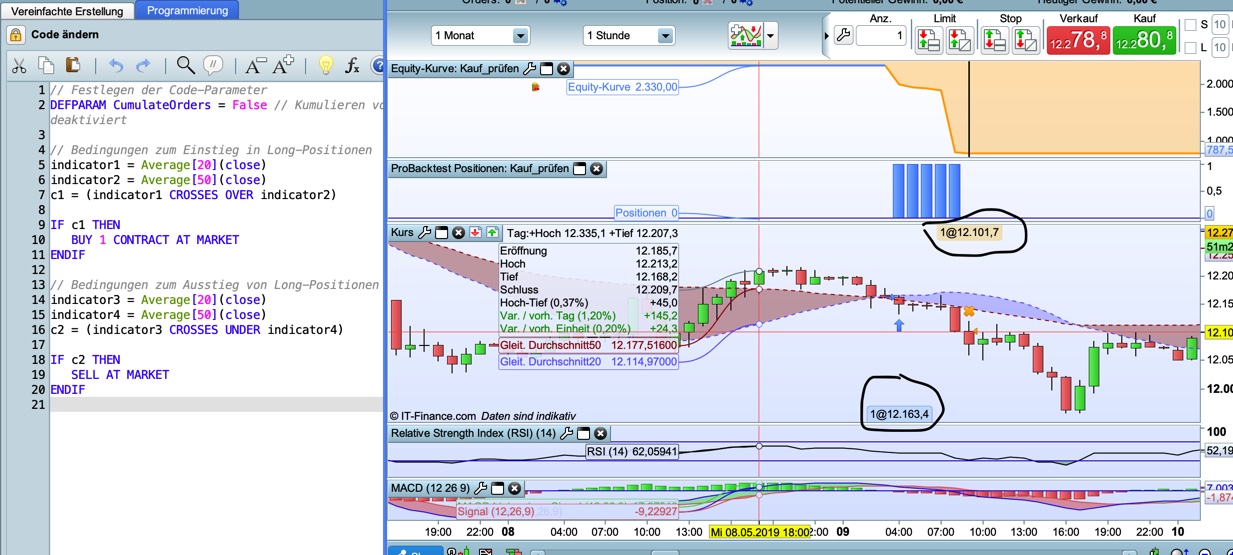Close the Equity-Kurve panel

tap(563, 69)
